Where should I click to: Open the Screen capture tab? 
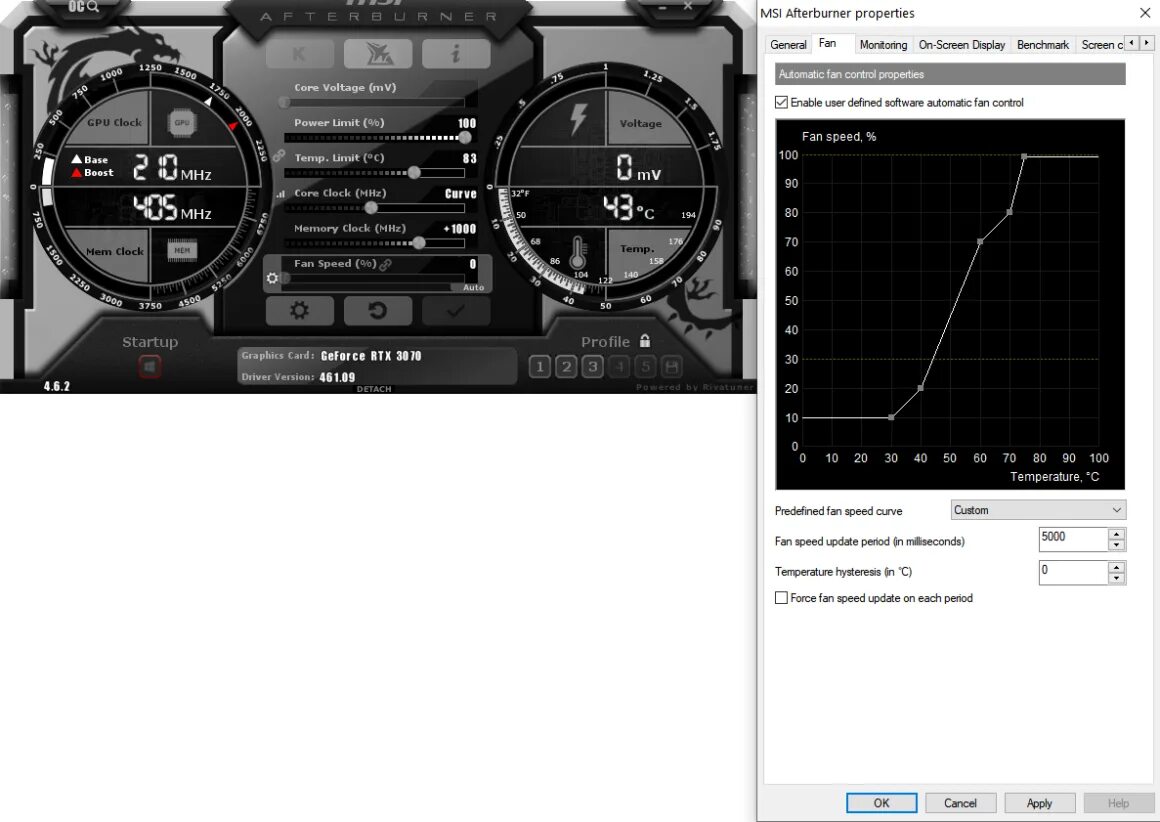coord(1101,44)
